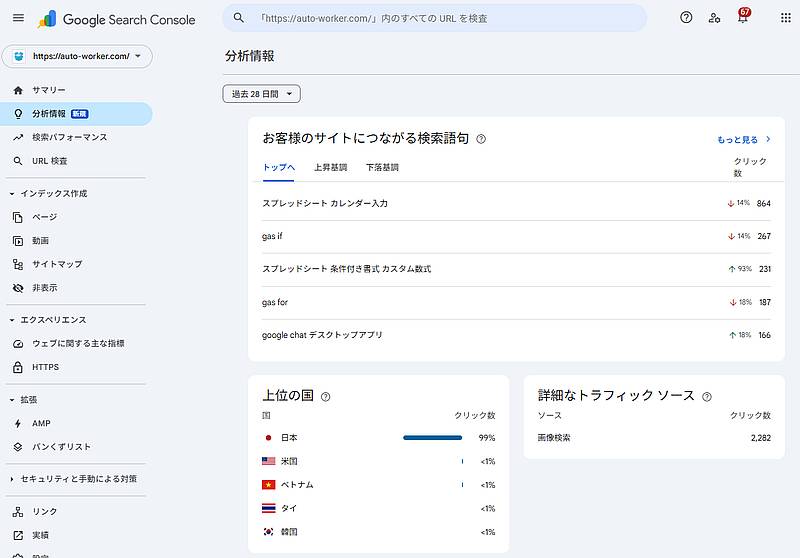Viewport: 800px width, 558px height.
Task: Switch to the 上昇基調 tab
Action: click(330, 168)
